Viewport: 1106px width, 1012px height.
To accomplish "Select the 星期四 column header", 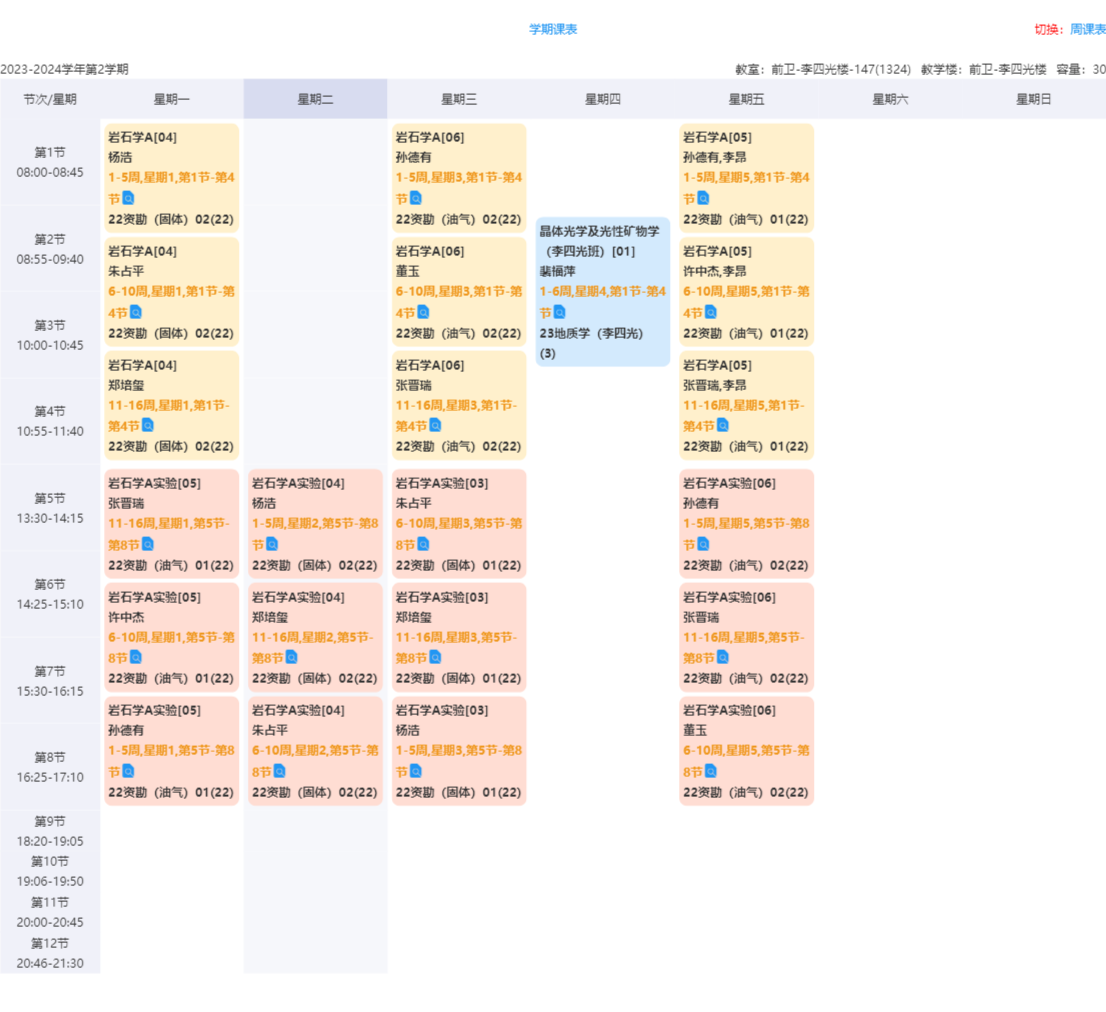I will pos(603,99).
